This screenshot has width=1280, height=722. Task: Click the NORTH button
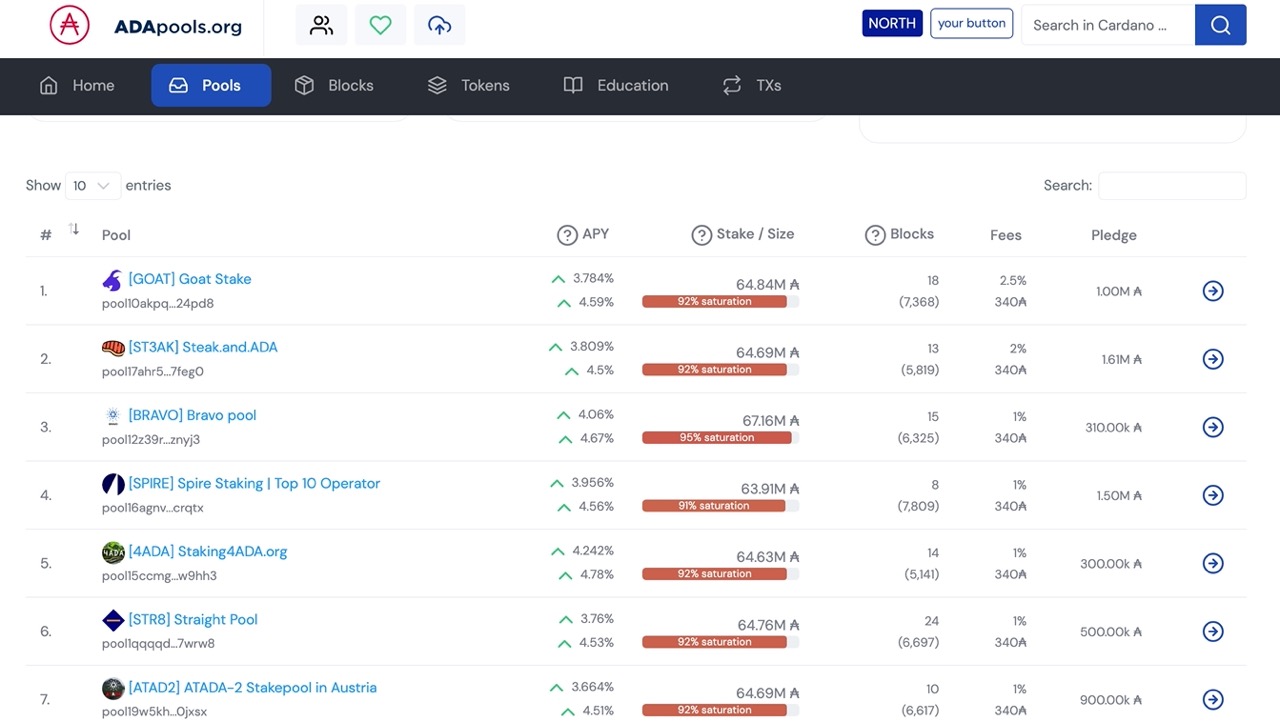pyautogui.click(x=891, y=24)
